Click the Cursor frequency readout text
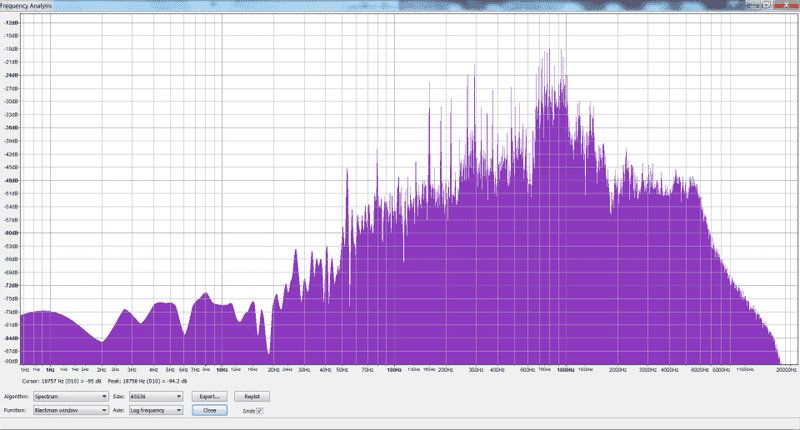Screen dimensions: 800x430 pos(63,381)
